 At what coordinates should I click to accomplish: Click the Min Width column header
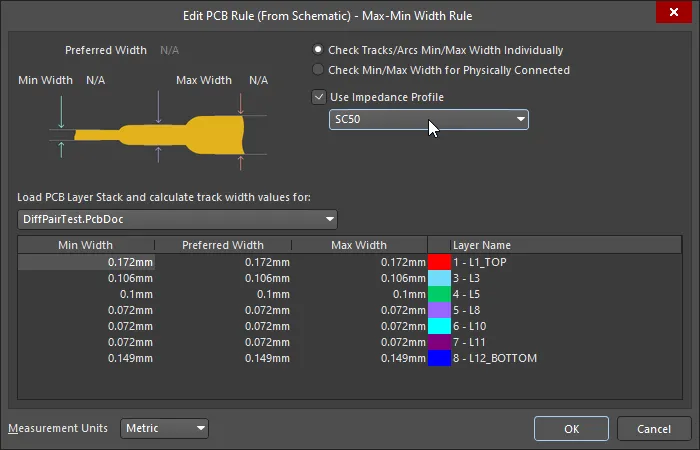[86, 245]
